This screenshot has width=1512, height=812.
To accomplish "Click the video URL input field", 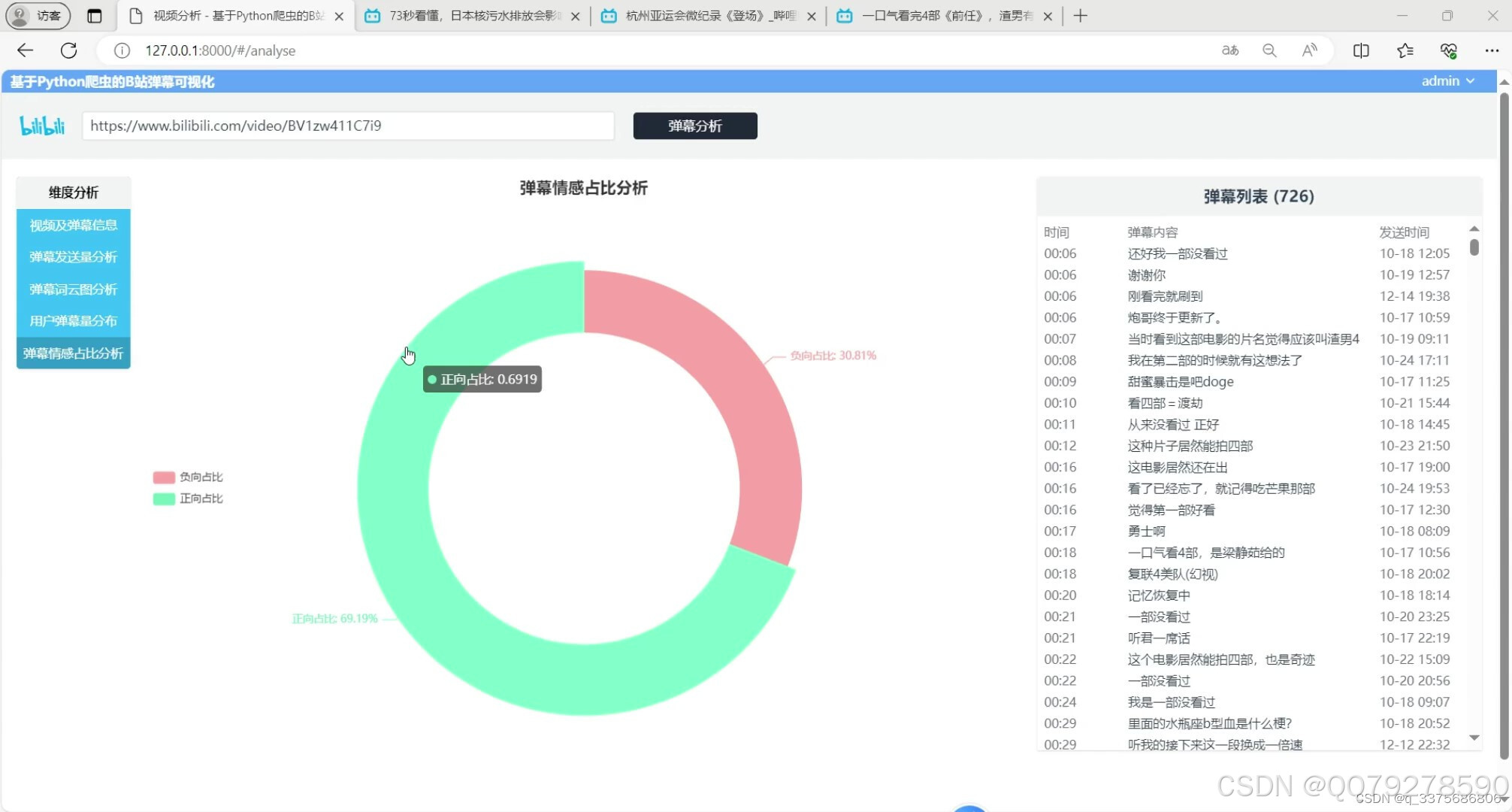I will coord(348,126).
